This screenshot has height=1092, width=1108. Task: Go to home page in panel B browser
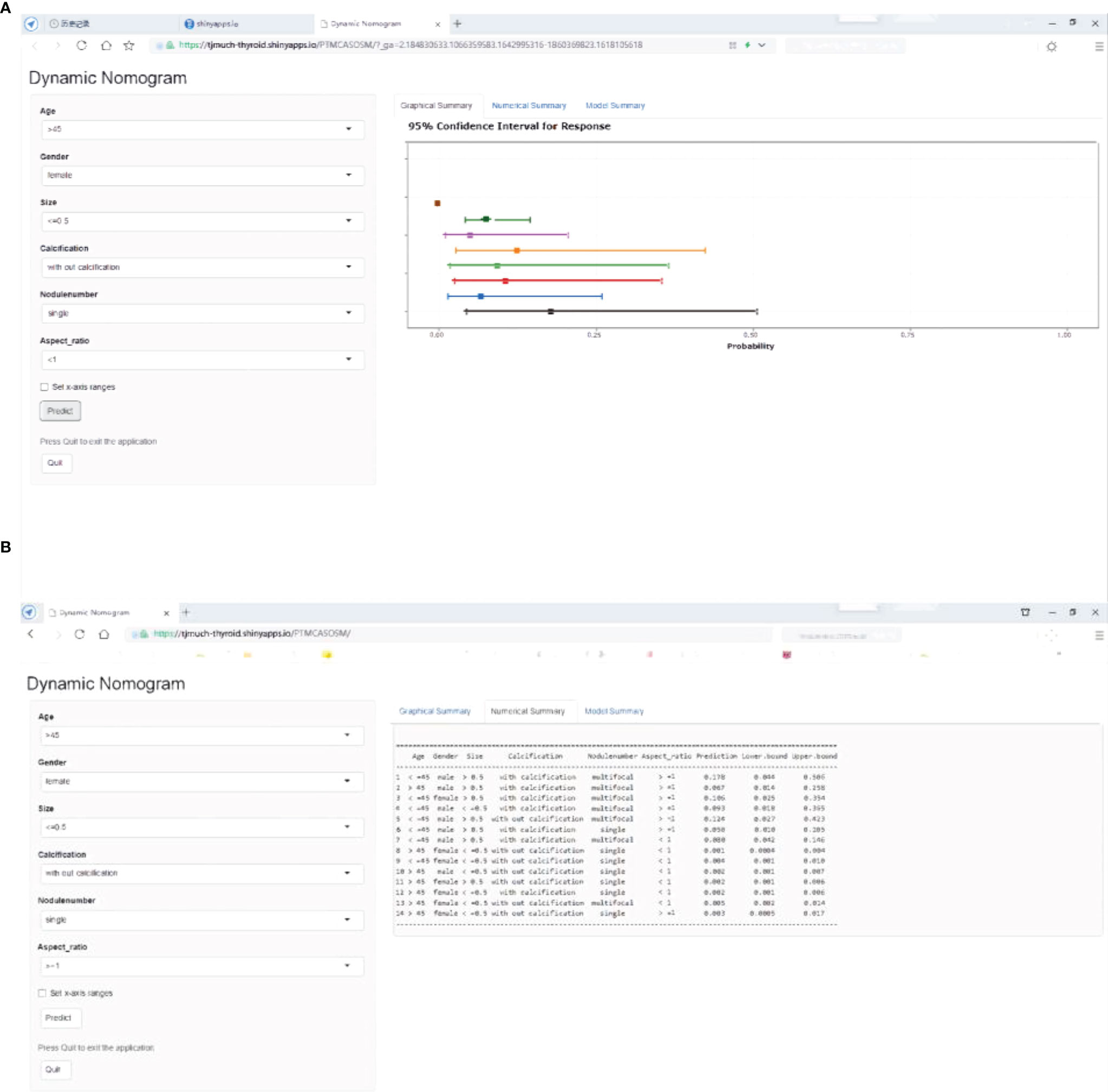click(104, 634)
